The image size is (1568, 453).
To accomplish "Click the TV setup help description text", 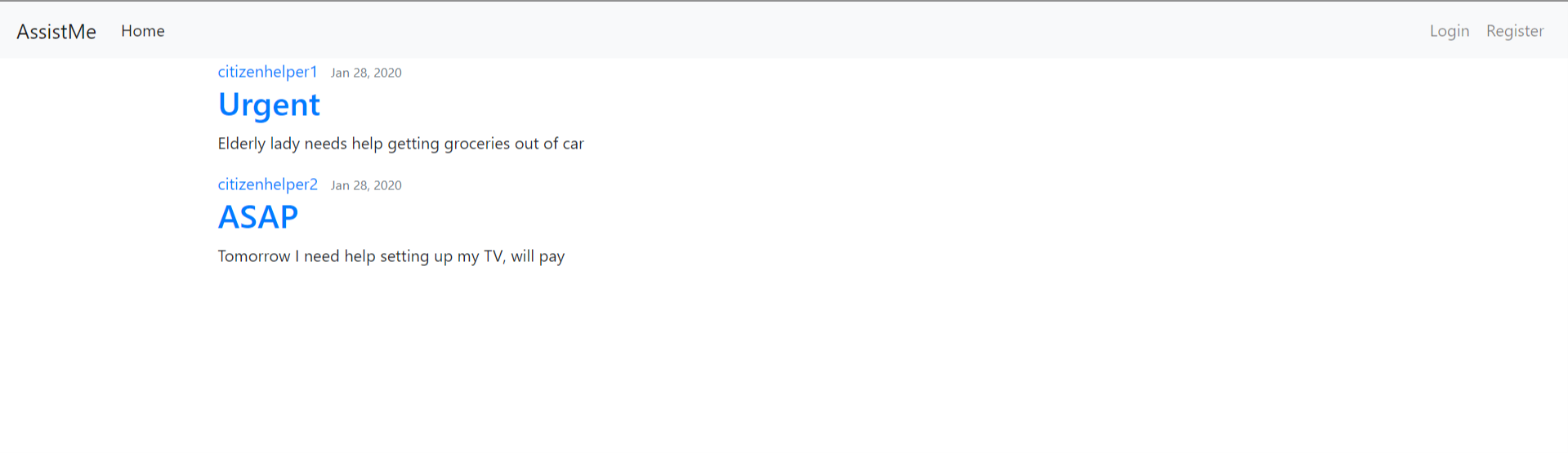I will tap(391, 256).
